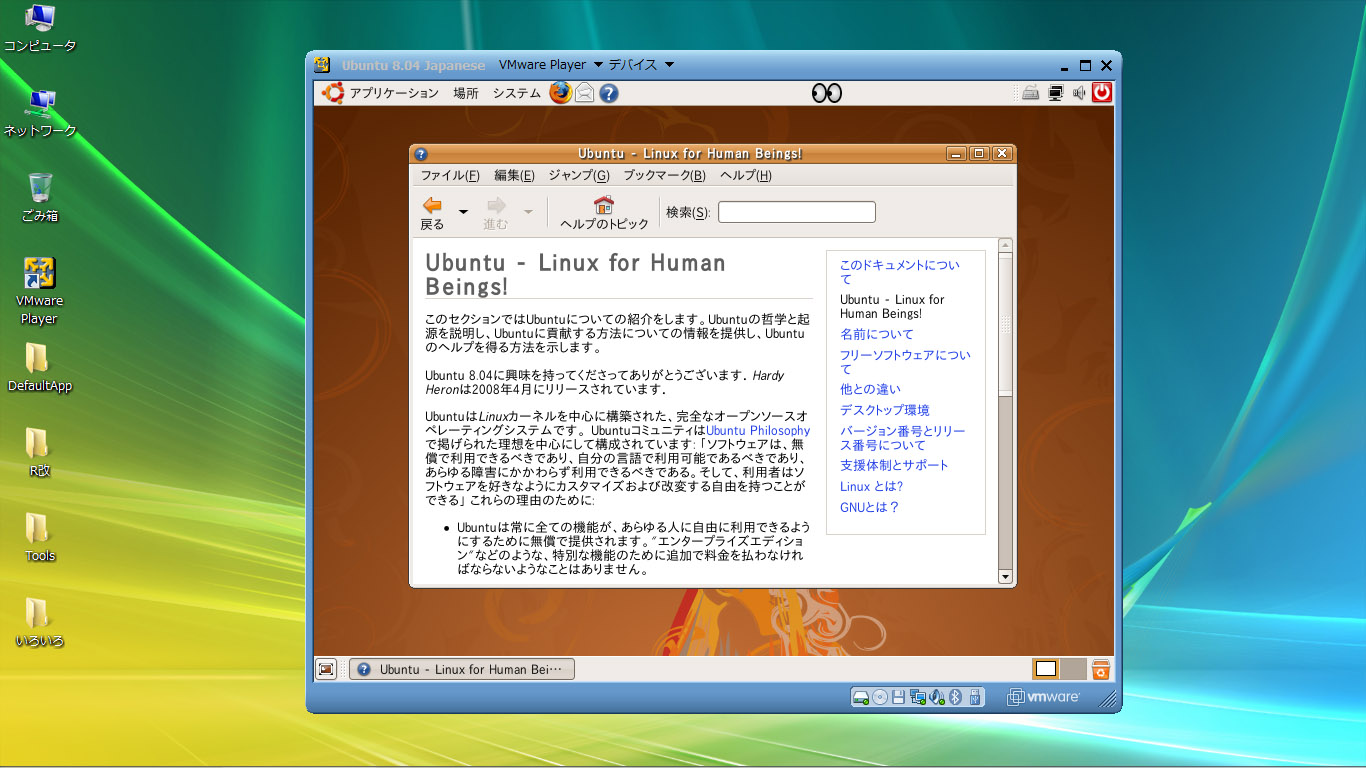1366x768 pixels.
Task: Select the R改 folder on desktop
Action: click(40, 453)
